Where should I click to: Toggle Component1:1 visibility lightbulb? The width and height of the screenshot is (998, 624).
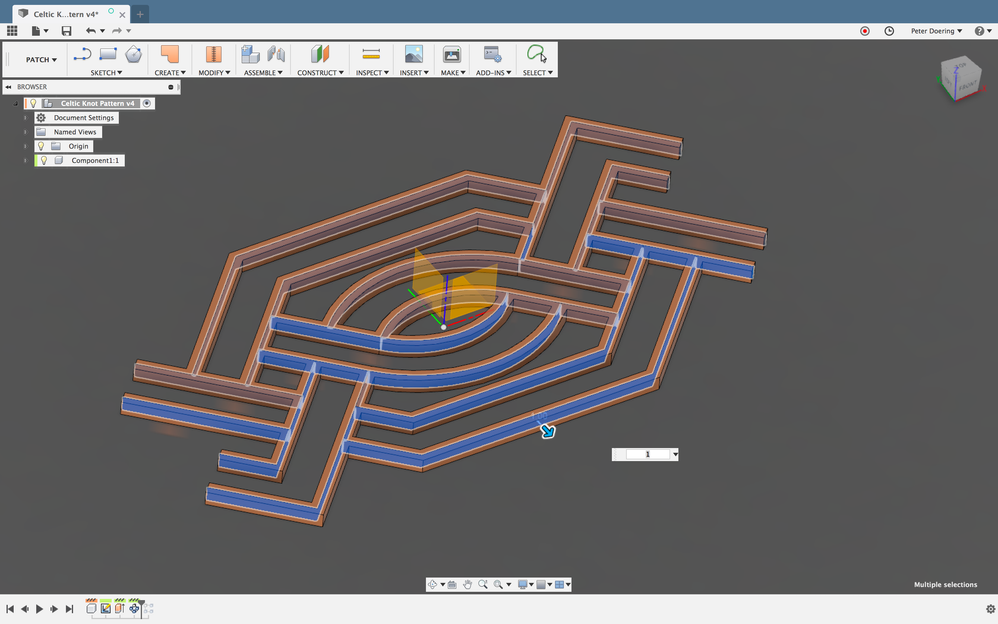tap(44, 160)
